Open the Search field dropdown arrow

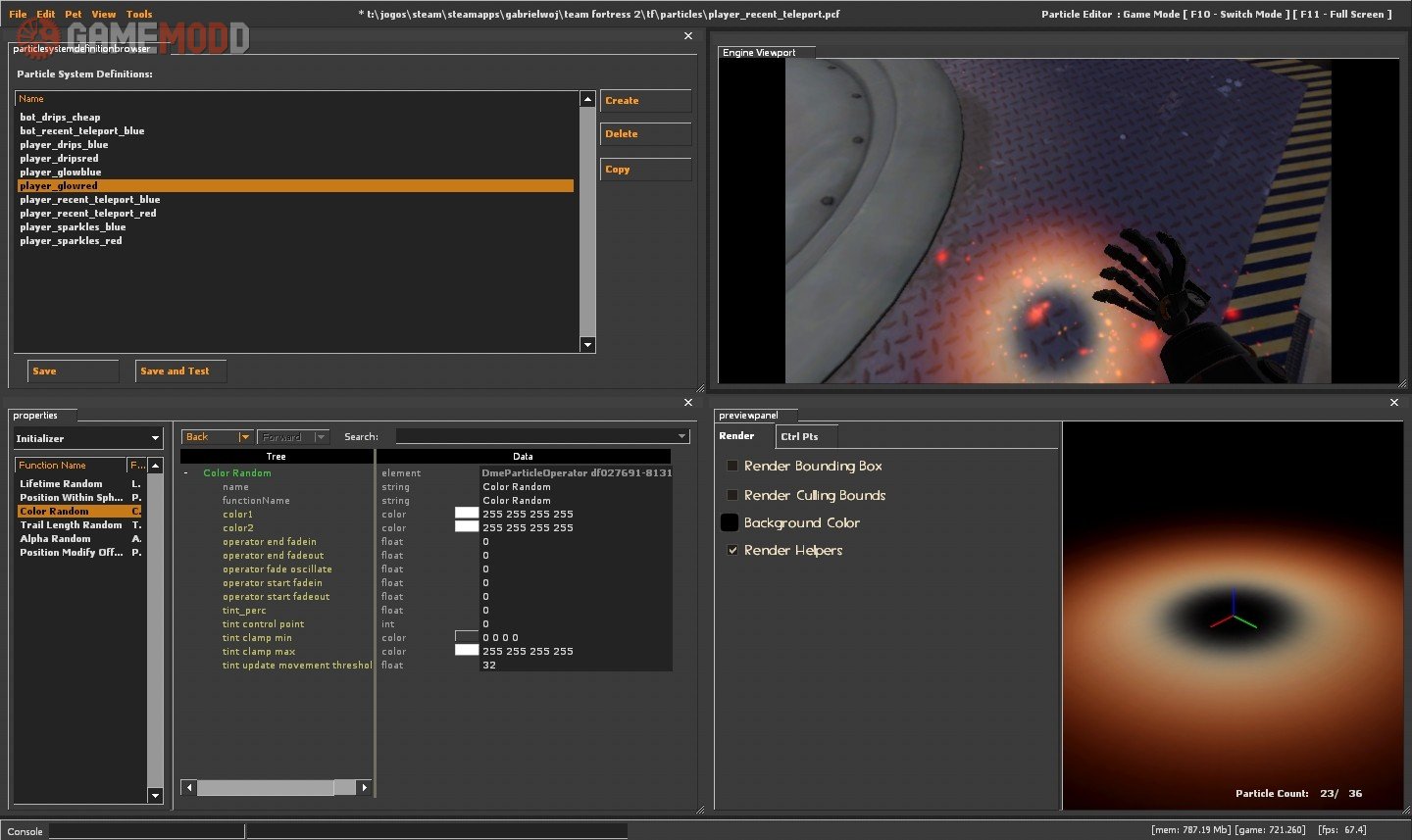[x=681, y=436]
